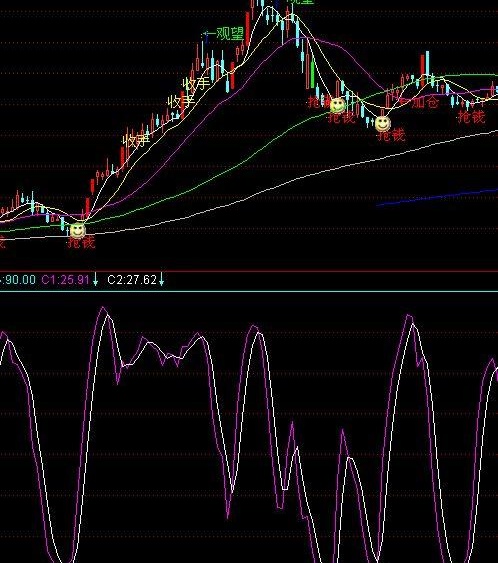This screenshot has width=498, height=563.
Task: Select the 90.00 indicator value
Action: pos(19,279)
